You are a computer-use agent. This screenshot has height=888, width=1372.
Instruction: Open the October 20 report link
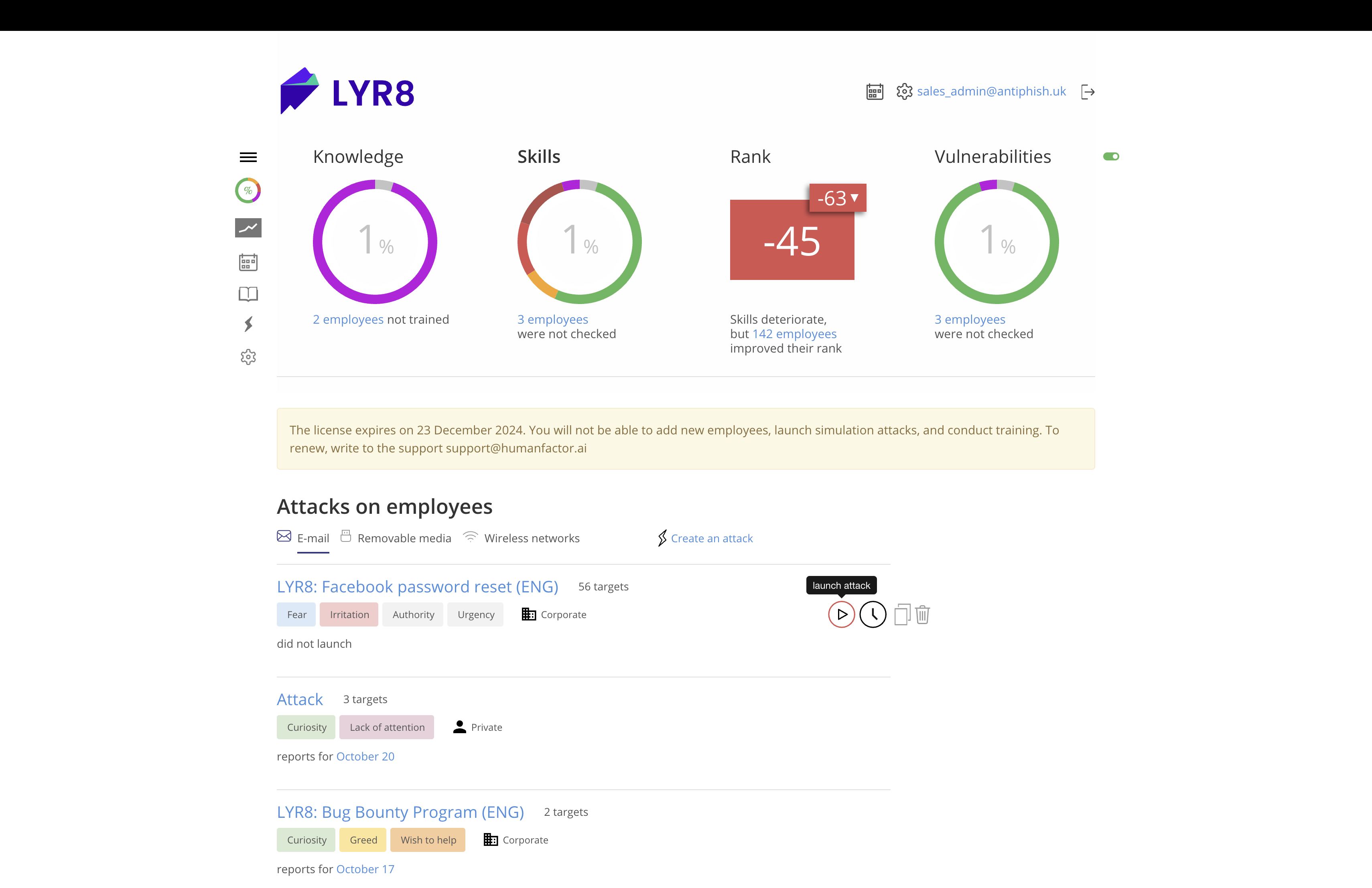[365, 756]
